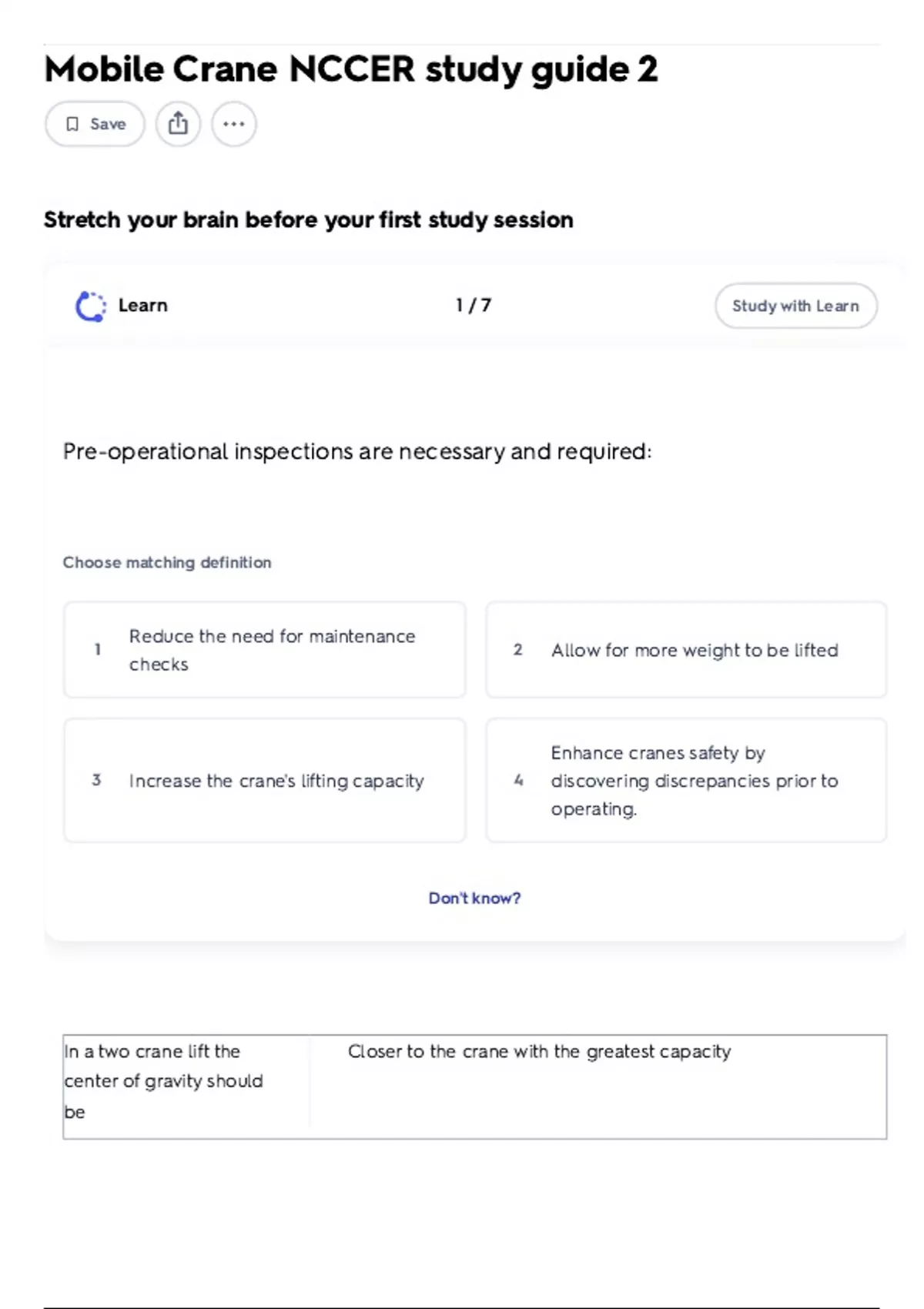Click the number 2 badge on second option
Image resolution: width=924 pixels, height=1309 pixels.
(x=518, y=650)
